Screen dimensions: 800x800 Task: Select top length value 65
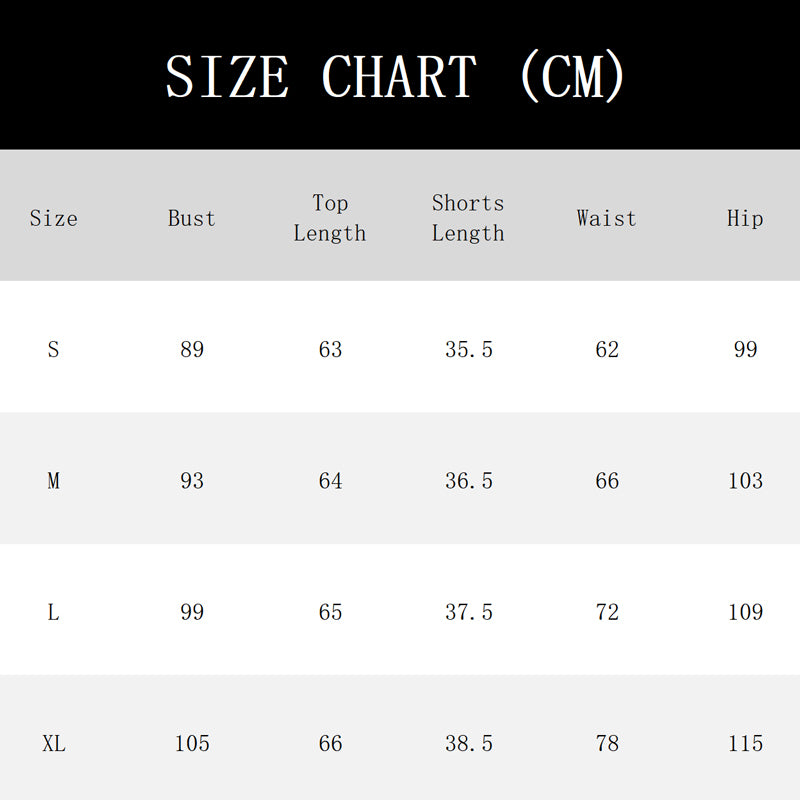[x=330, y=612]
